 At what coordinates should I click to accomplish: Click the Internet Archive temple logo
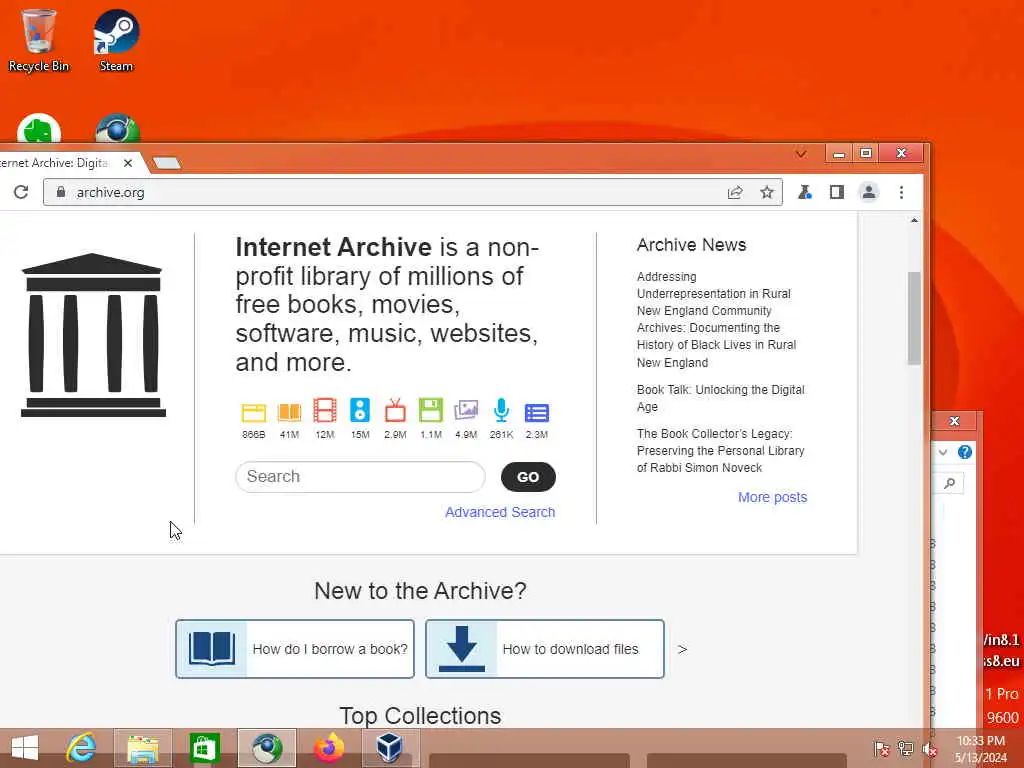coord(93,334)
